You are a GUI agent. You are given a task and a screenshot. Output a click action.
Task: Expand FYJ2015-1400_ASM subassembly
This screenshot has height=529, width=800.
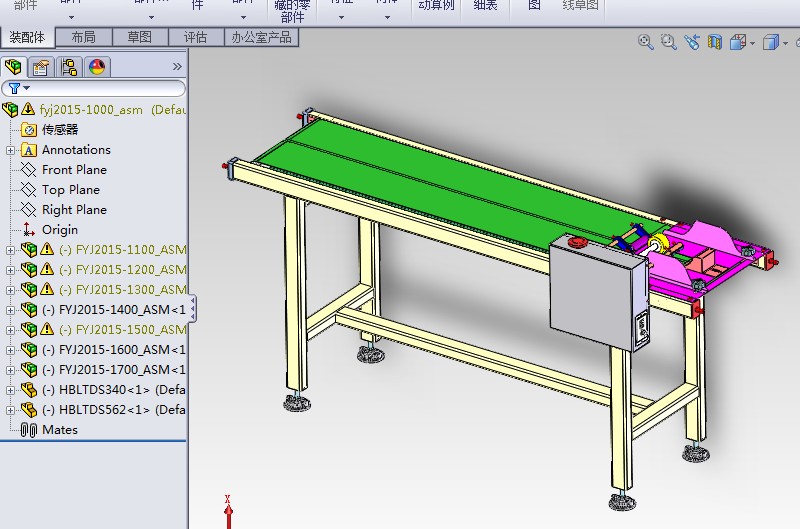[10, 310]
